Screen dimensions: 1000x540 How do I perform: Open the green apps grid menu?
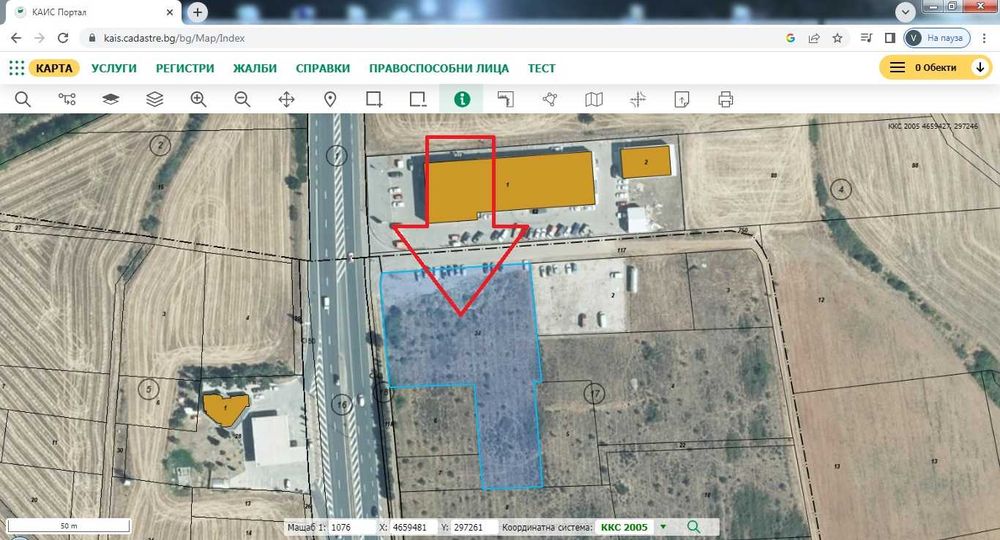click(17, 68)
